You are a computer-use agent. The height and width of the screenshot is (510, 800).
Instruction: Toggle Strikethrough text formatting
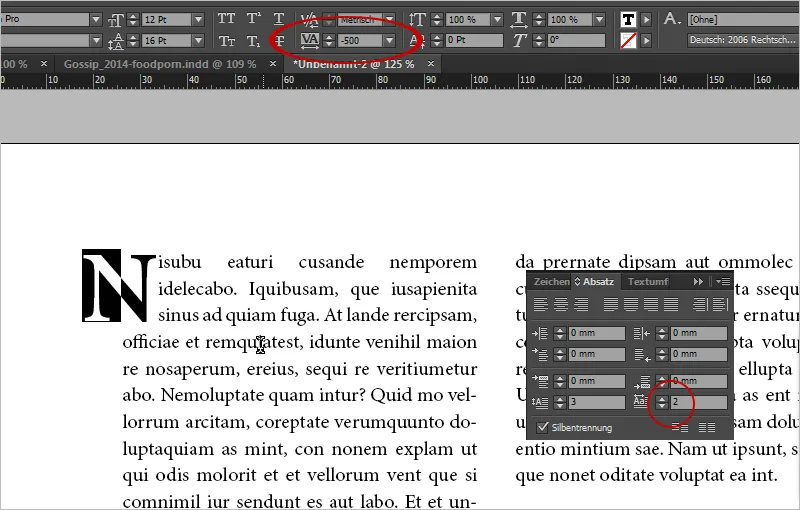pyautogui.click(x=279, y=41)
